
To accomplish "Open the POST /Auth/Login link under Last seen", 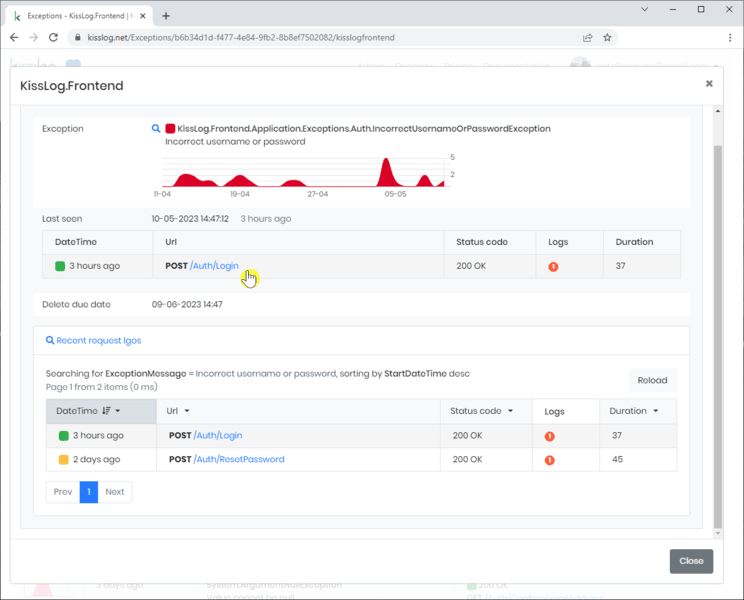I will (214, 266).
